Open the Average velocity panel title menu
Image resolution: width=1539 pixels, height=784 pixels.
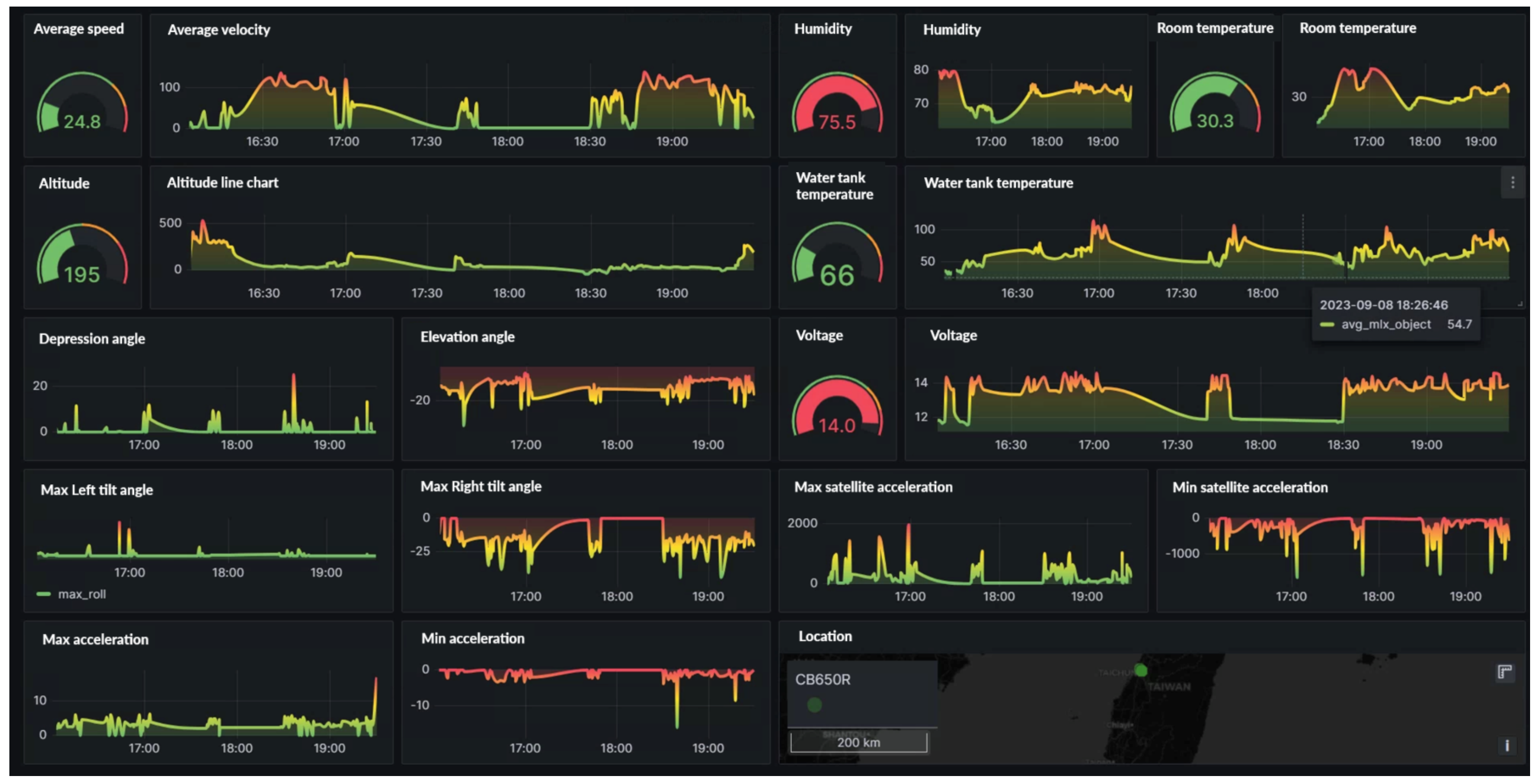click(x=219, y=30)
